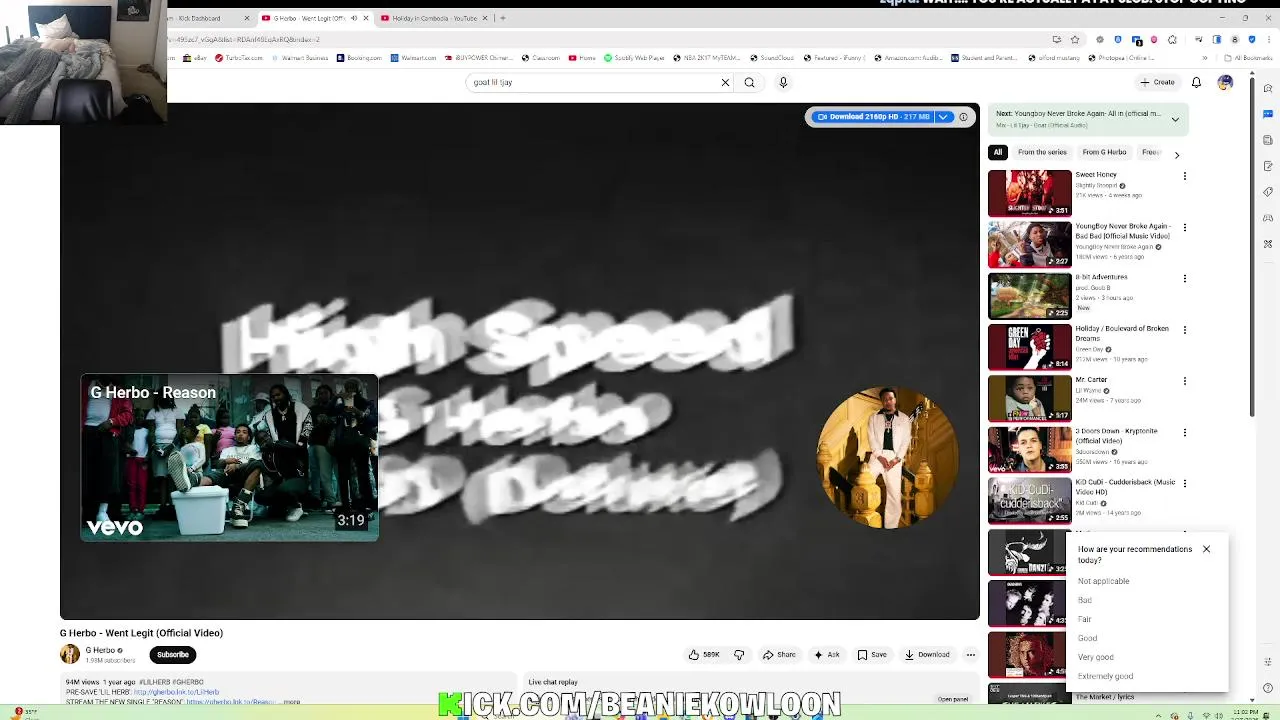Open Green Day Holiday video title

pos(1122,333)
